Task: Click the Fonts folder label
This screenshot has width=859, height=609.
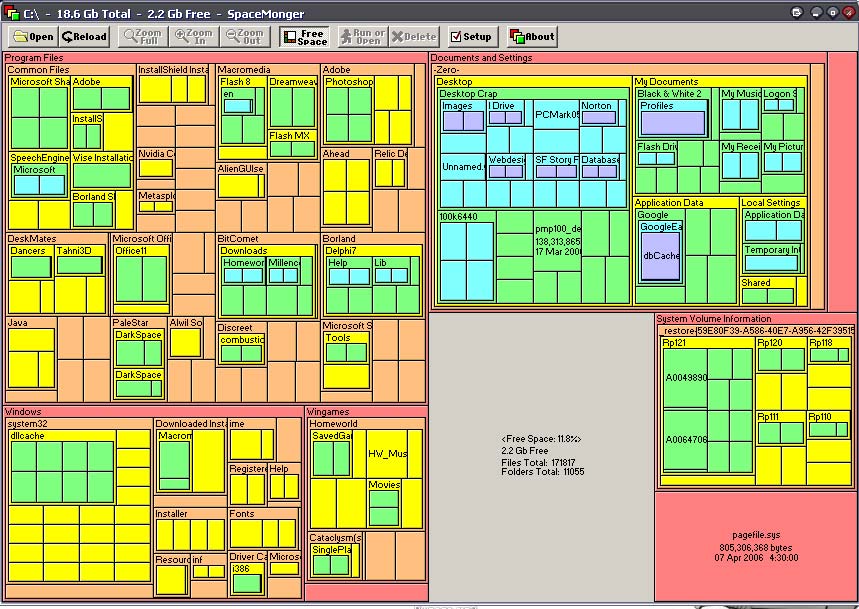Action: (x=242, y=514)
